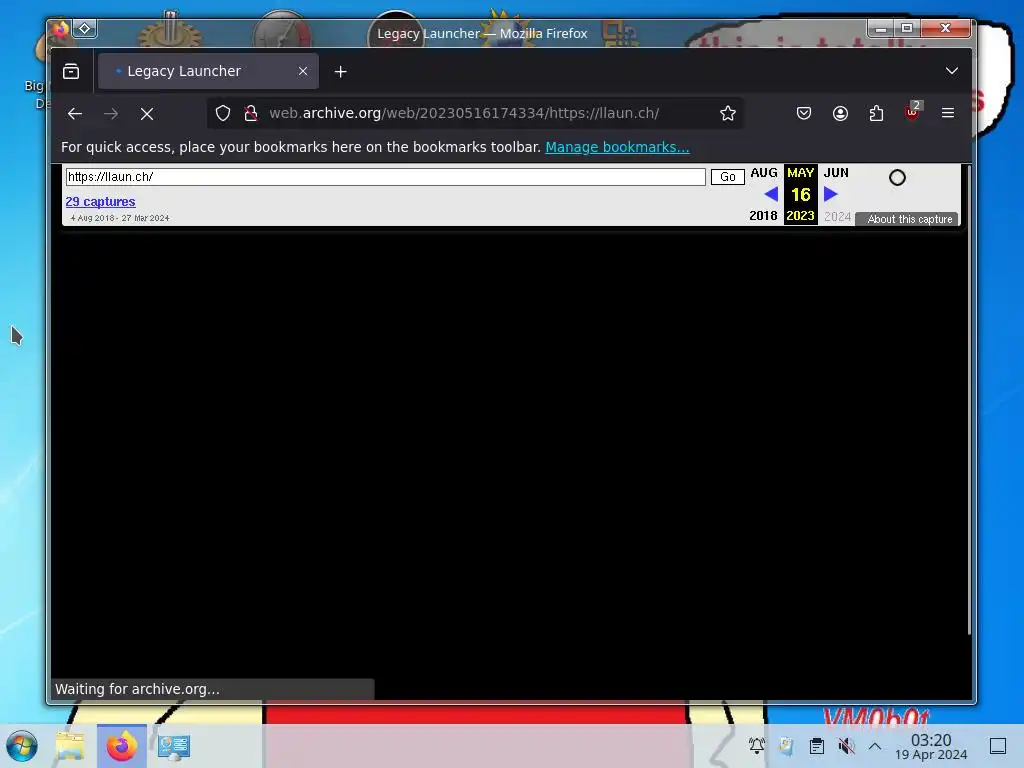Image resolution: width=1024 pixels, height=768 pixels.
Task: Click the Wayback Machine URL input field
Action: (385, 176)
